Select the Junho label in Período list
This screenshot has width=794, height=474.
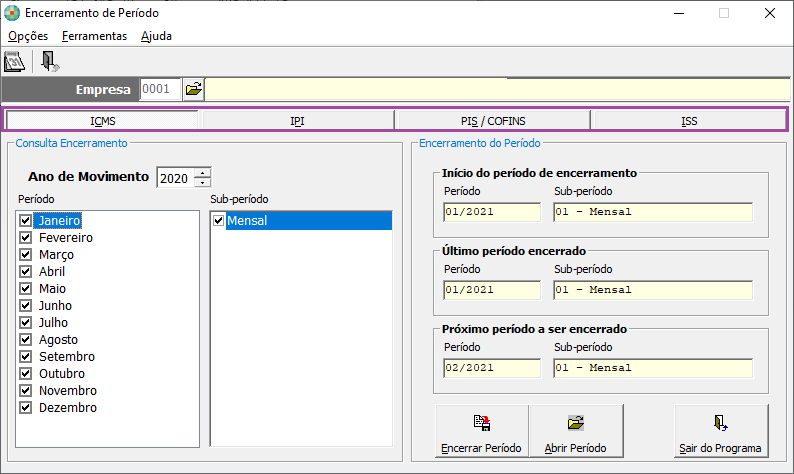(x=56, y=305)
